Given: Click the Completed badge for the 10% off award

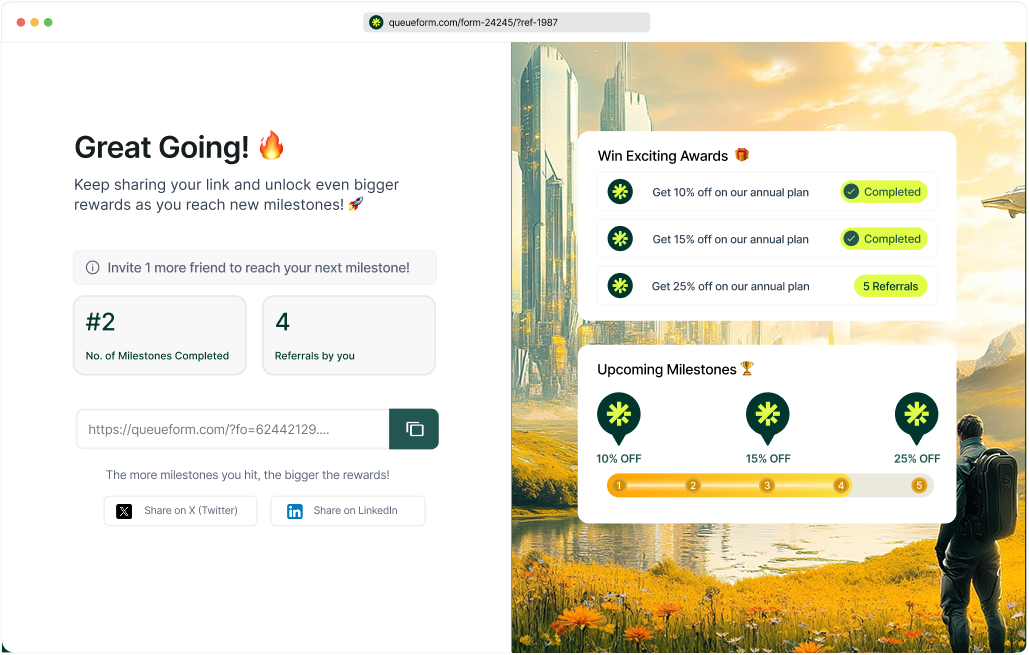Looking at the screenshot, I should point(884,191).
